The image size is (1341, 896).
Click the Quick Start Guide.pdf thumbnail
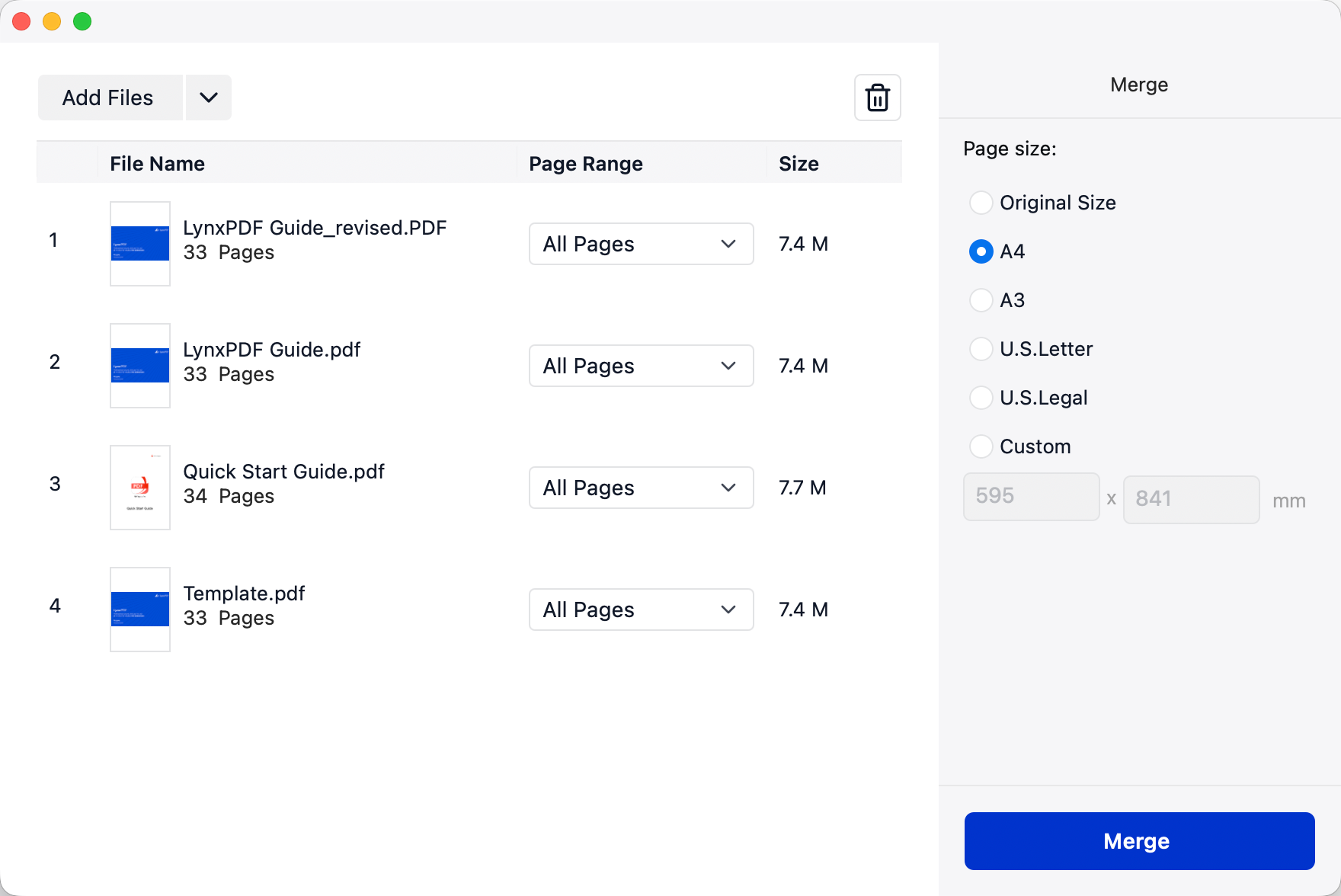(140, 488)
